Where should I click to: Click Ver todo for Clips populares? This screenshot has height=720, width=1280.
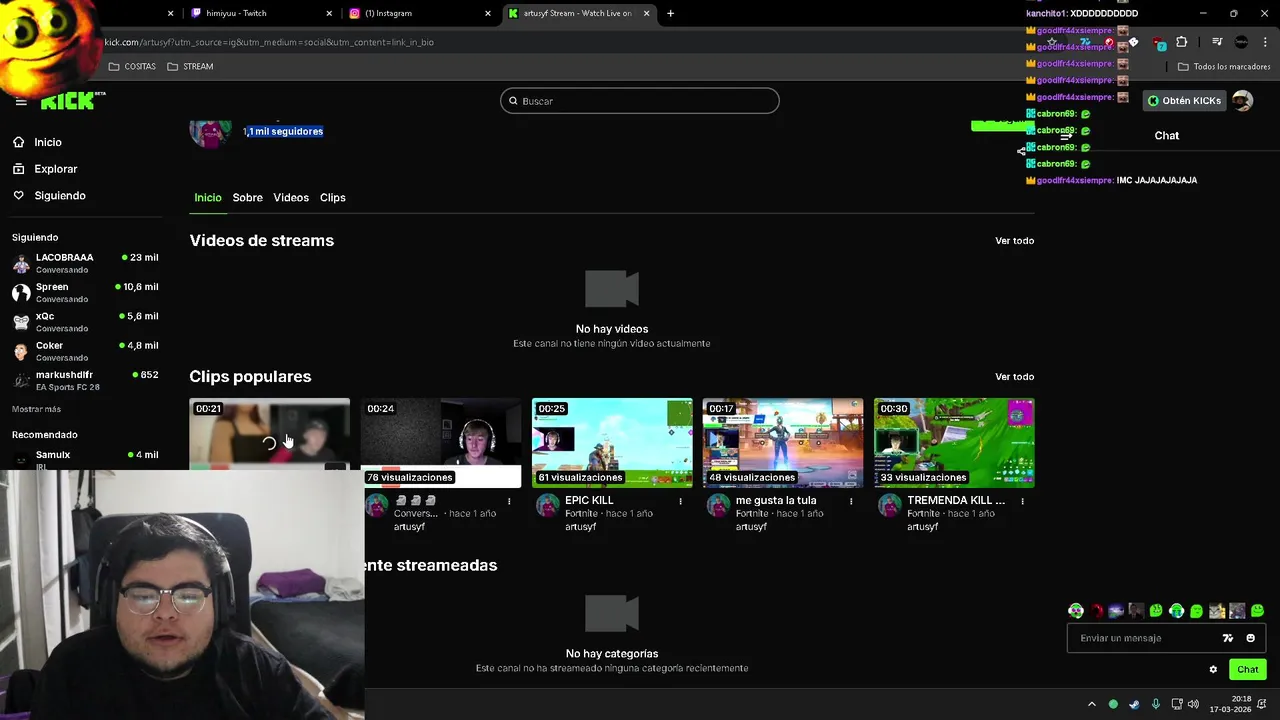coord(1014,377)
